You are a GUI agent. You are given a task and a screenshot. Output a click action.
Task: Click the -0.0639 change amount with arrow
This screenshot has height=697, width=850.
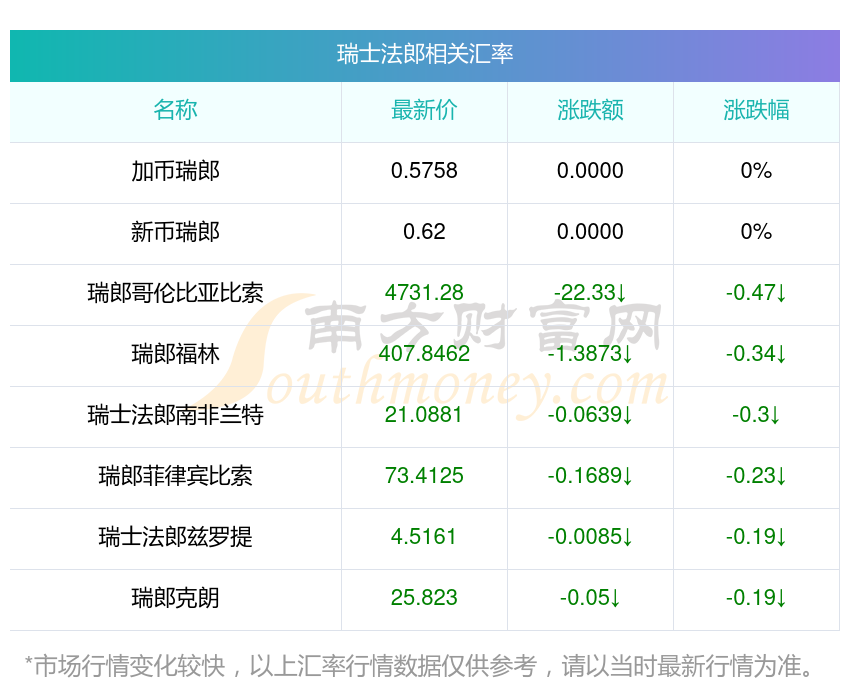pos(590,415)
